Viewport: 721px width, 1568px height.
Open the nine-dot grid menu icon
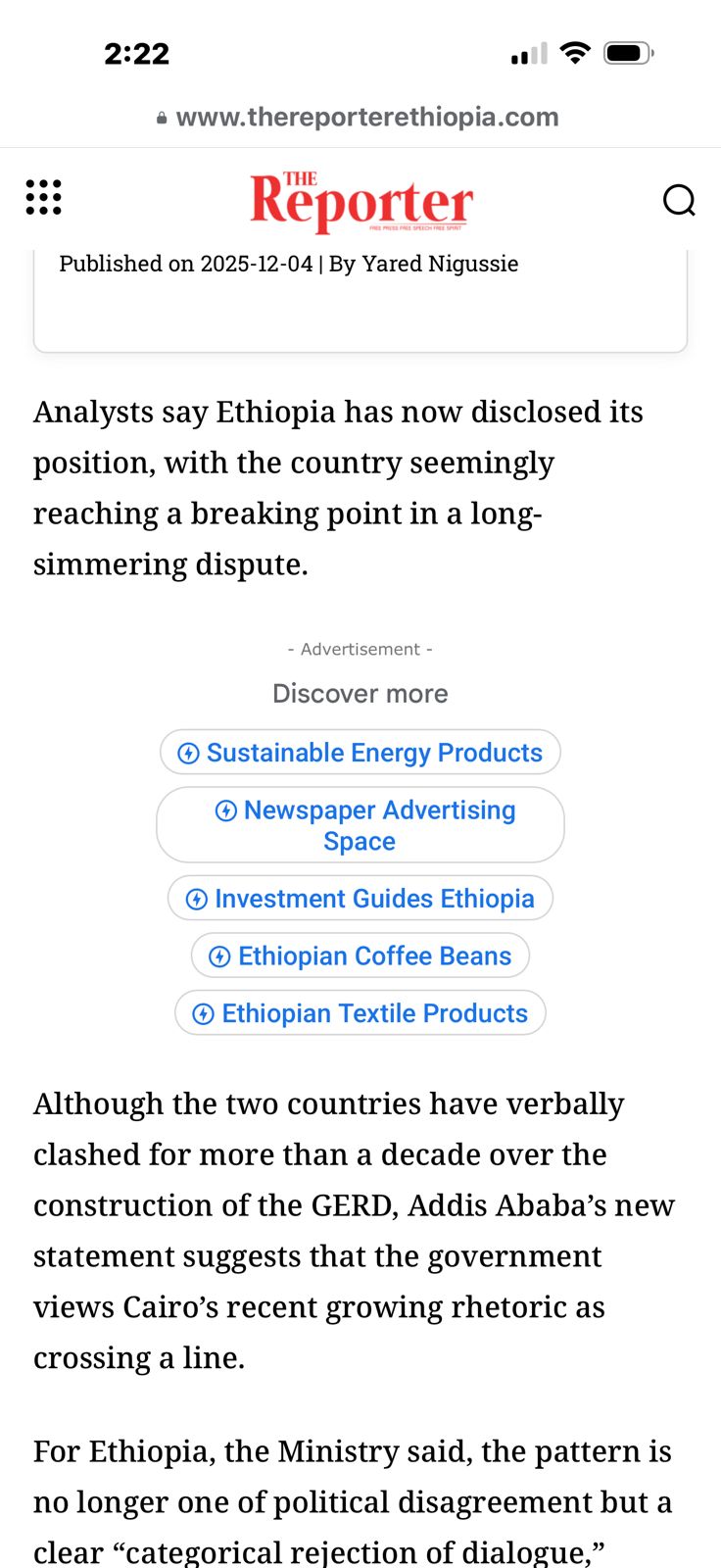click(x=43, y=197)
